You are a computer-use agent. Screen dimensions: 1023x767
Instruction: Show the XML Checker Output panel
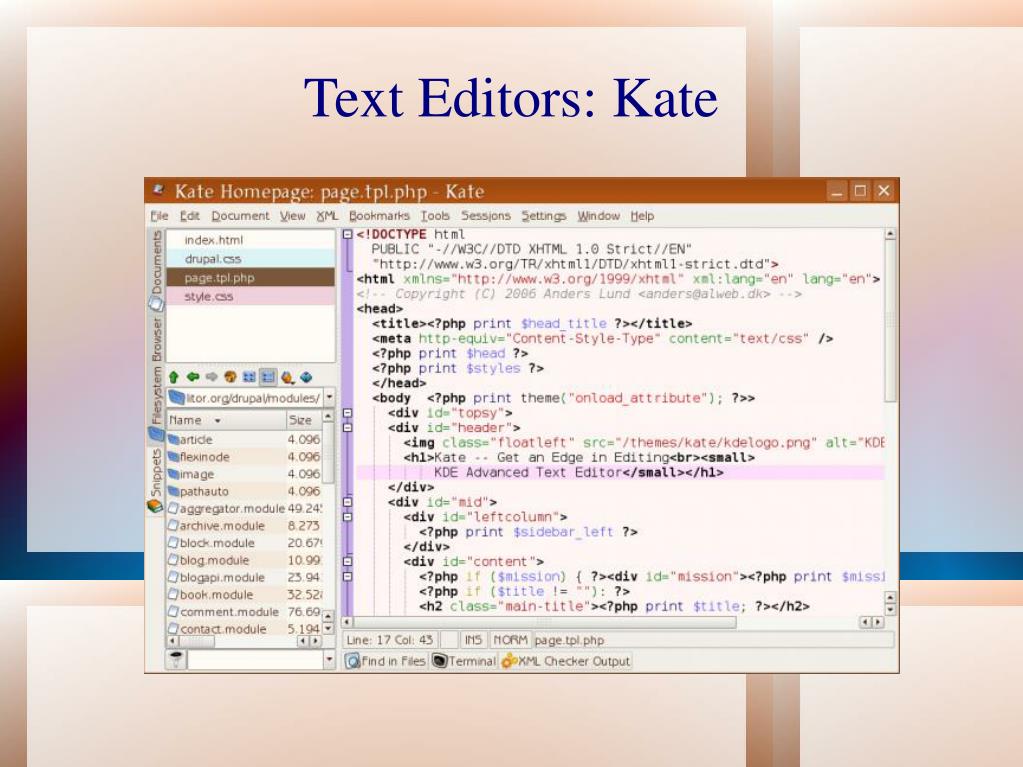click(x=566, y=661)
